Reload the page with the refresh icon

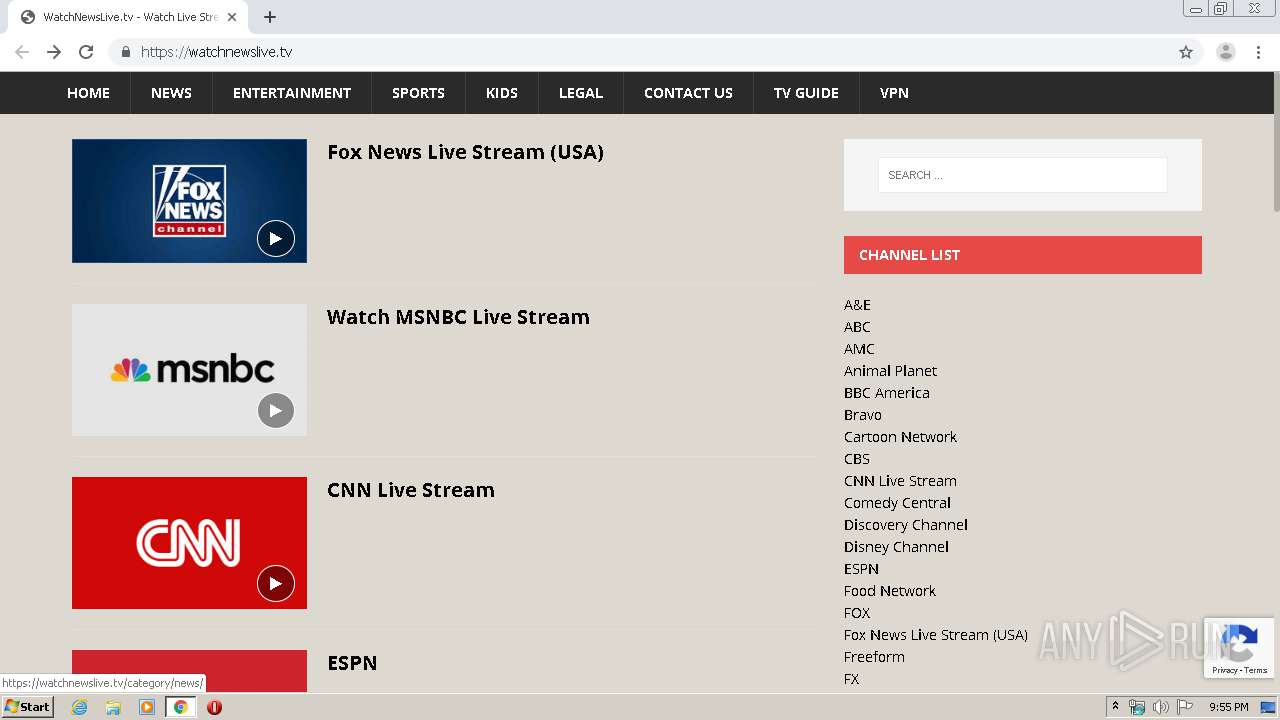click(86, 52)
